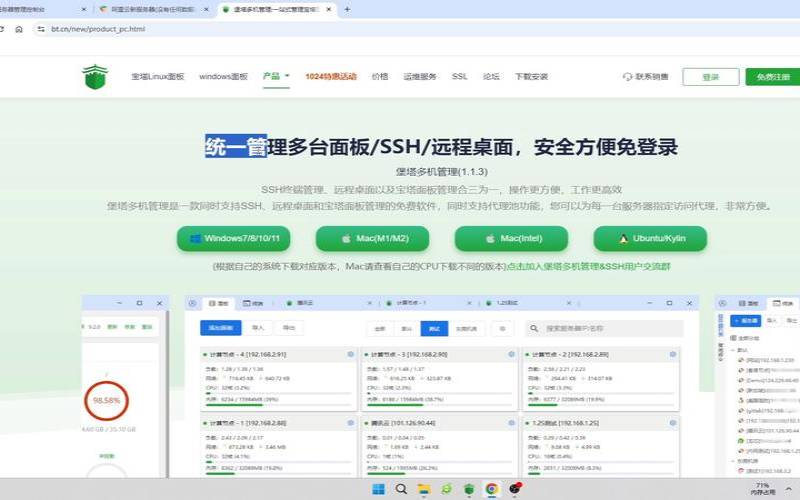Download the Mac(M1/M2) version
This screenshot has width=800, height=500.
[372, 238]
